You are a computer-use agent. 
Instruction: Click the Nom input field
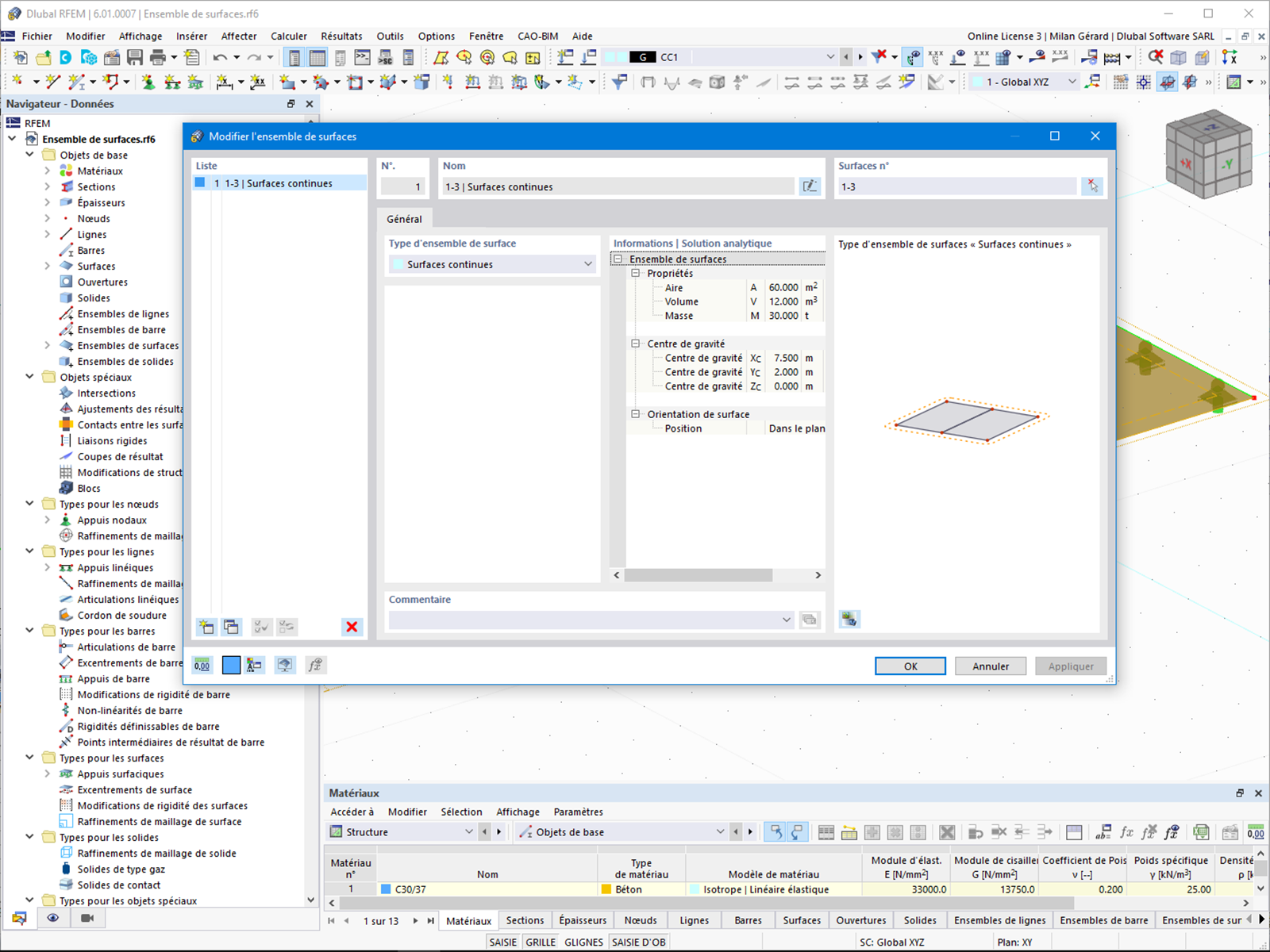coord(618,186)
